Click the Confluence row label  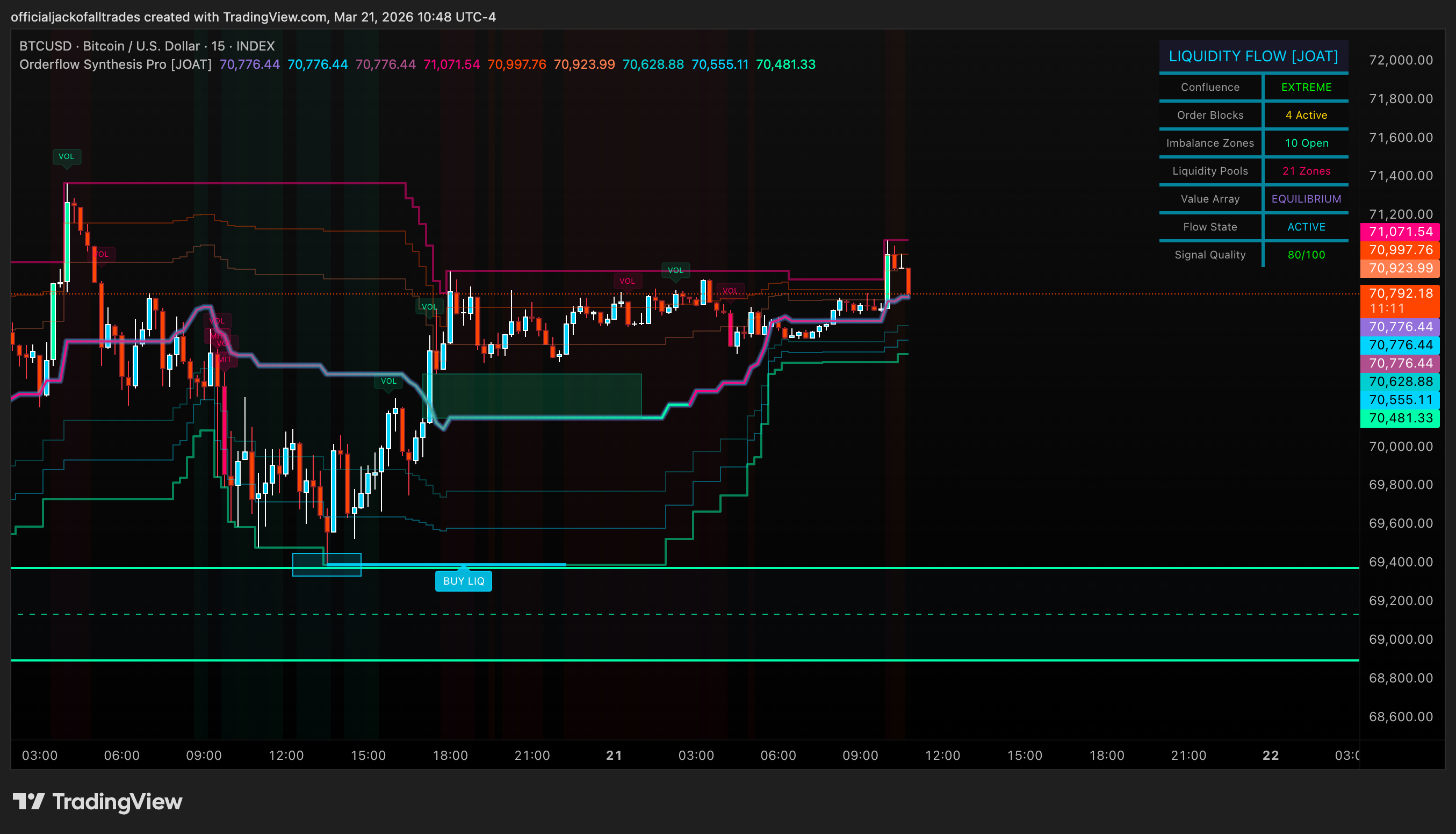coord(1210,87)
